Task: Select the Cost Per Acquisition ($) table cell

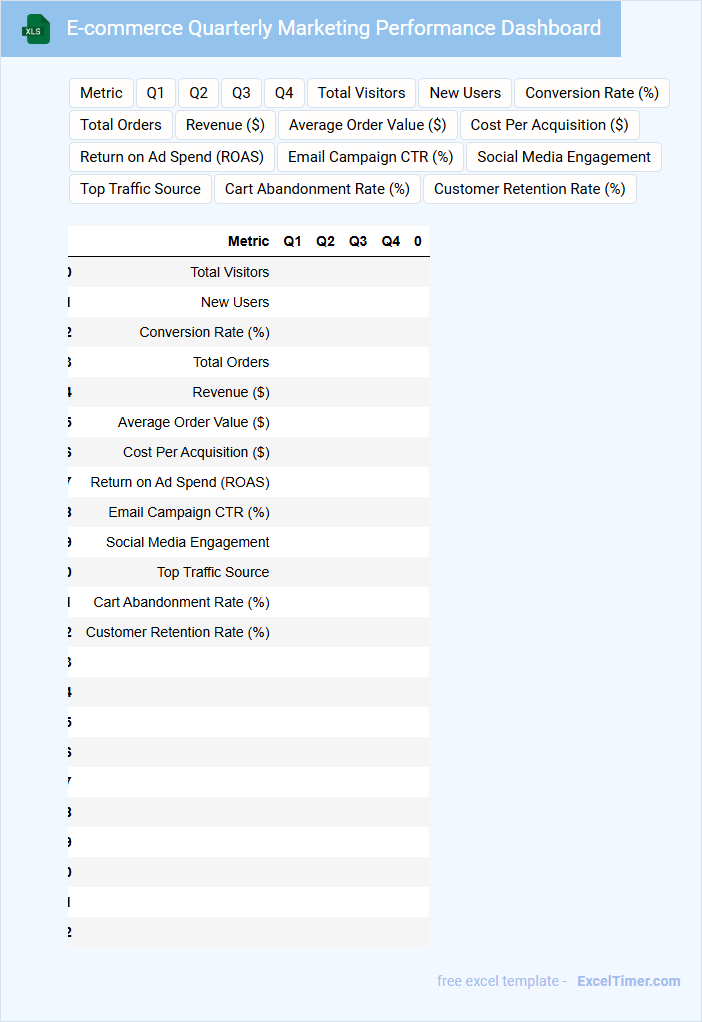Action: point(196,452)
